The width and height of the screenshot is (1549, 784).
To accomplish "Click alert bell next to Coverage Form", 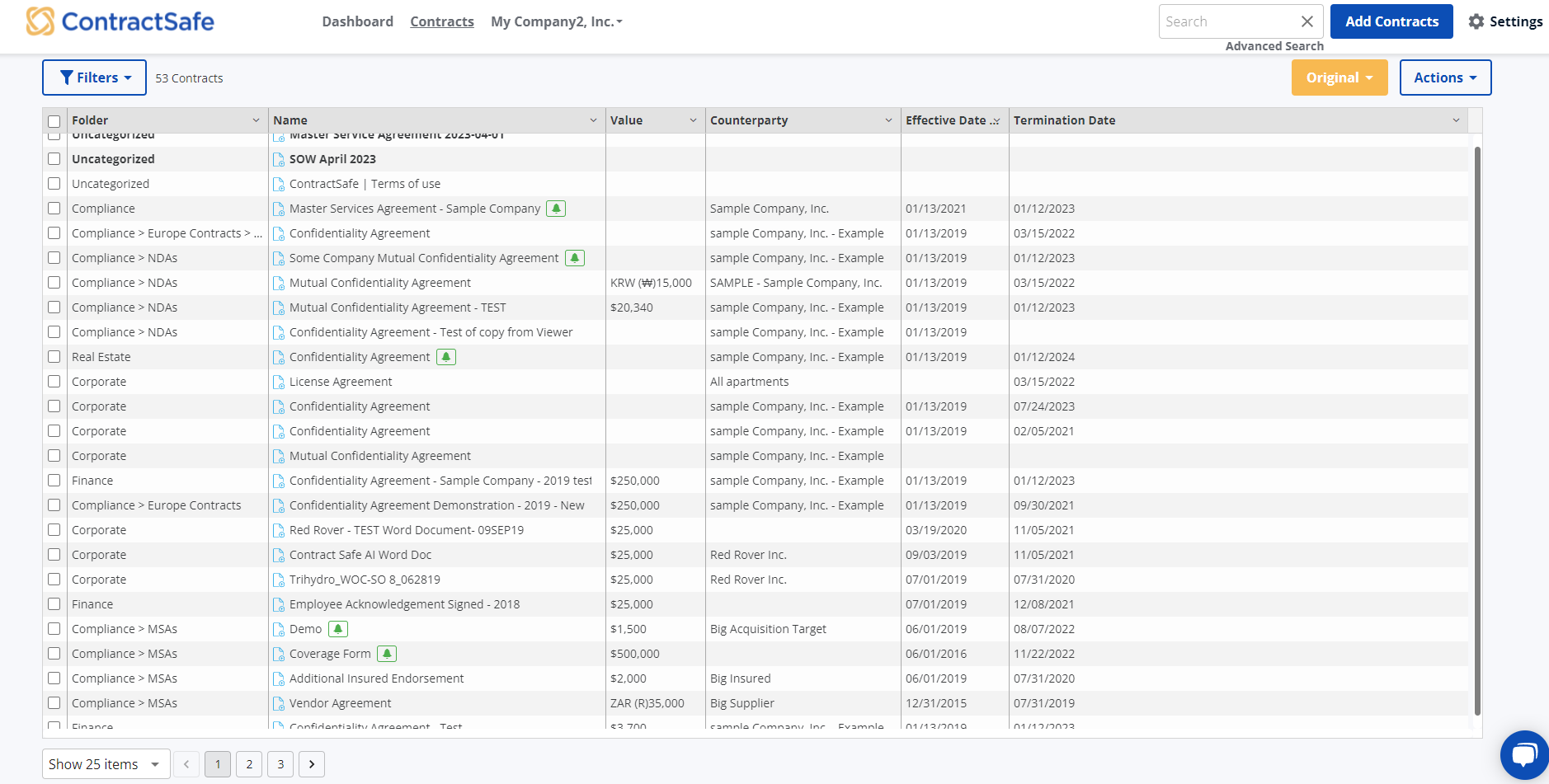I will pos(387,654).
